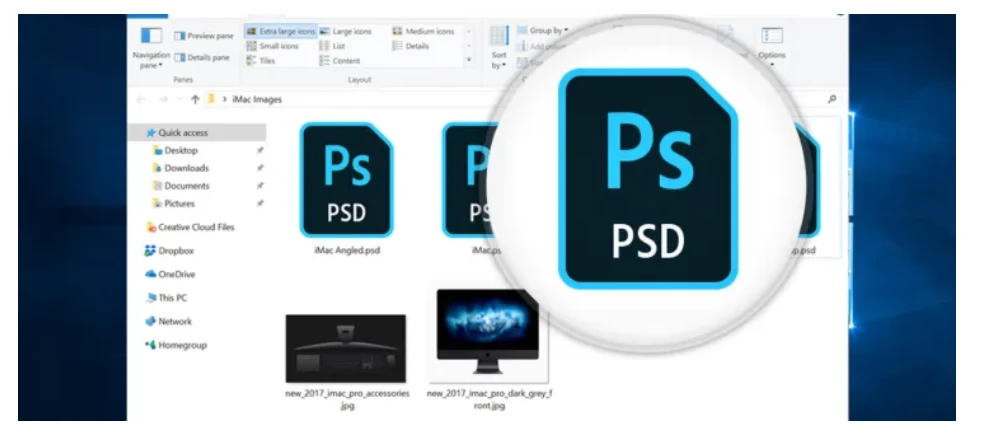This screenshot has width=985, height=437.
Task: Go up one folder level
Action: (195, 99)
